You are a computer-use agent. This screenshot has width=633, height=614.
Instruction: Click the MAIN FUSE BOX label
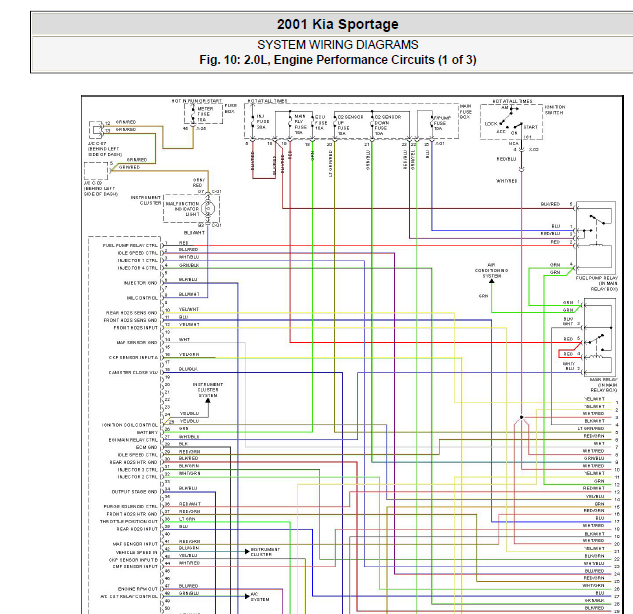point(465,111)
